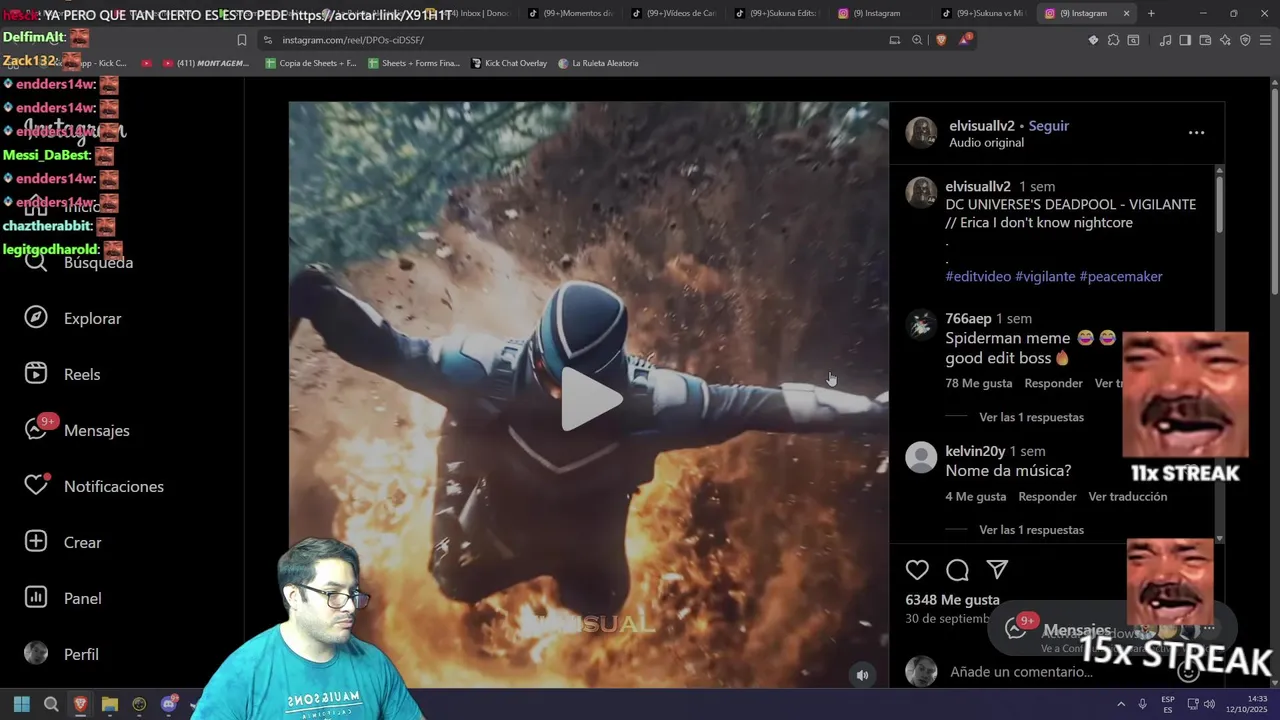
Task: Open La Ruleta Aleatoria bookmark
Action: click(598, 63)
